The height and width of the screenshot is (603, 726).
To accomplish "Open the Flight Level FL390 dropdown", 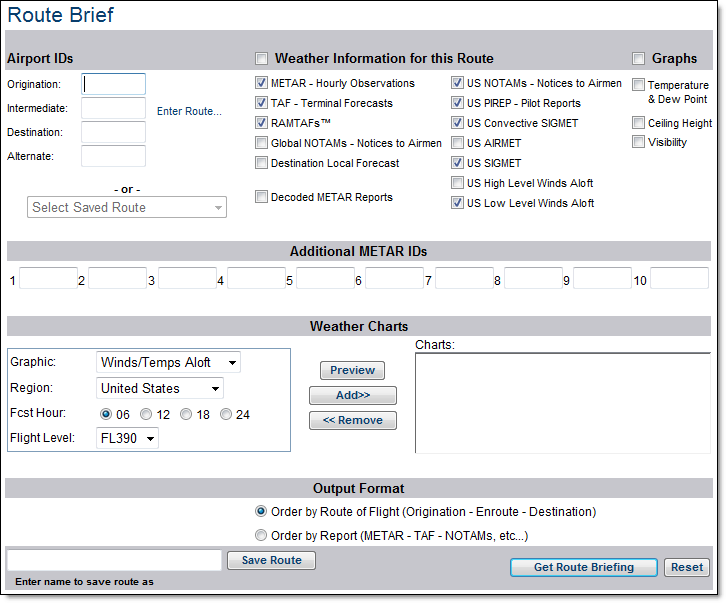I will click(x=128, y=438).
